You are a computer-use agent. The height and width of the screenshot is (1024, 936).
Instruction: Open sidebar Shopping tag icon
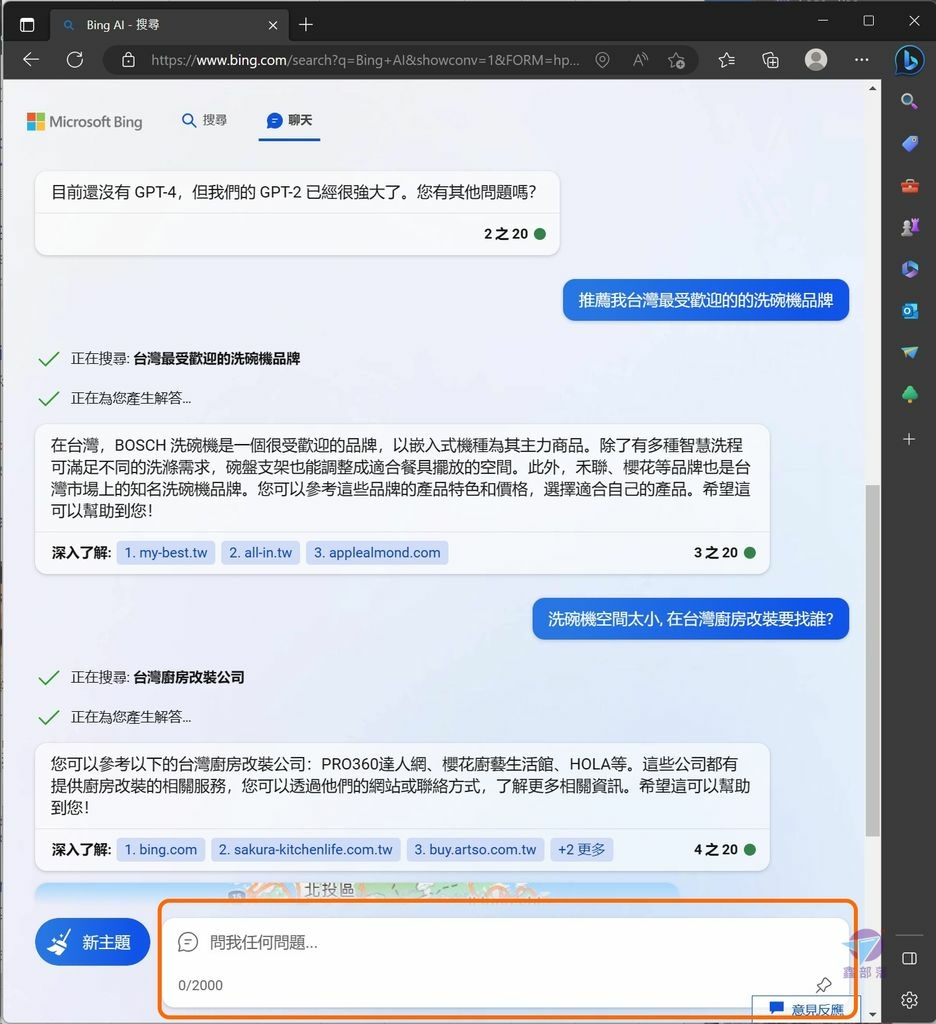tap(909, 144)
